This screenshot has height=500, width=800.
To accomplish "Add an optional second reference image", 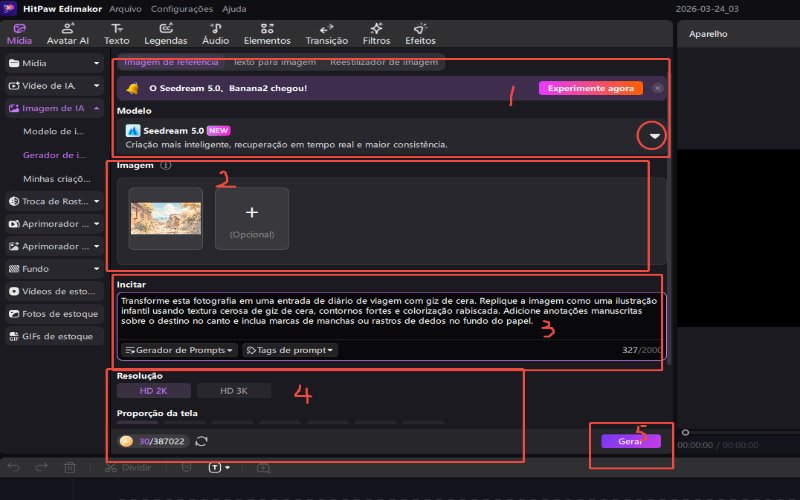I will pos(252,218).
